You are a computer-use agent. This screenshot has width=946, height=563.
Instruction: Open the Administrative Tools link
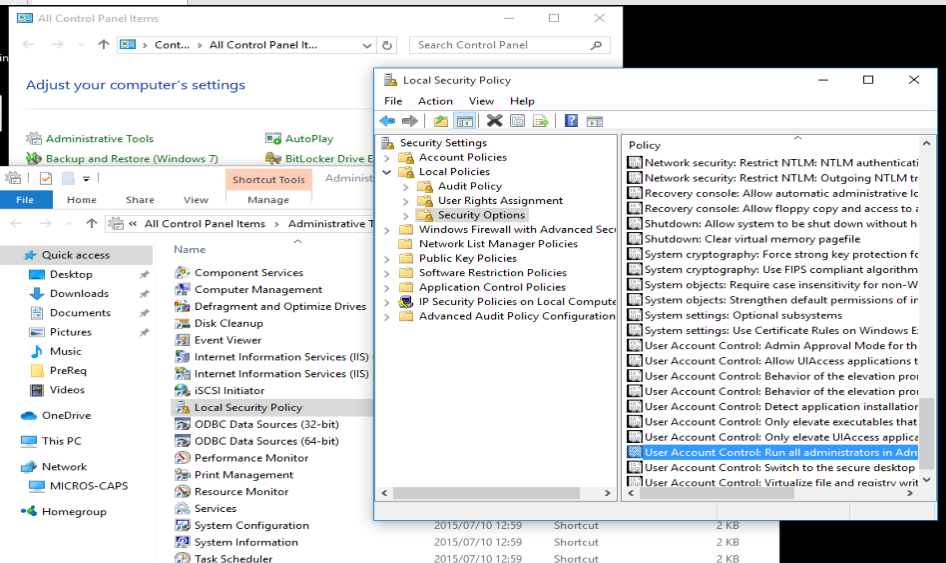tap(99, 139)
